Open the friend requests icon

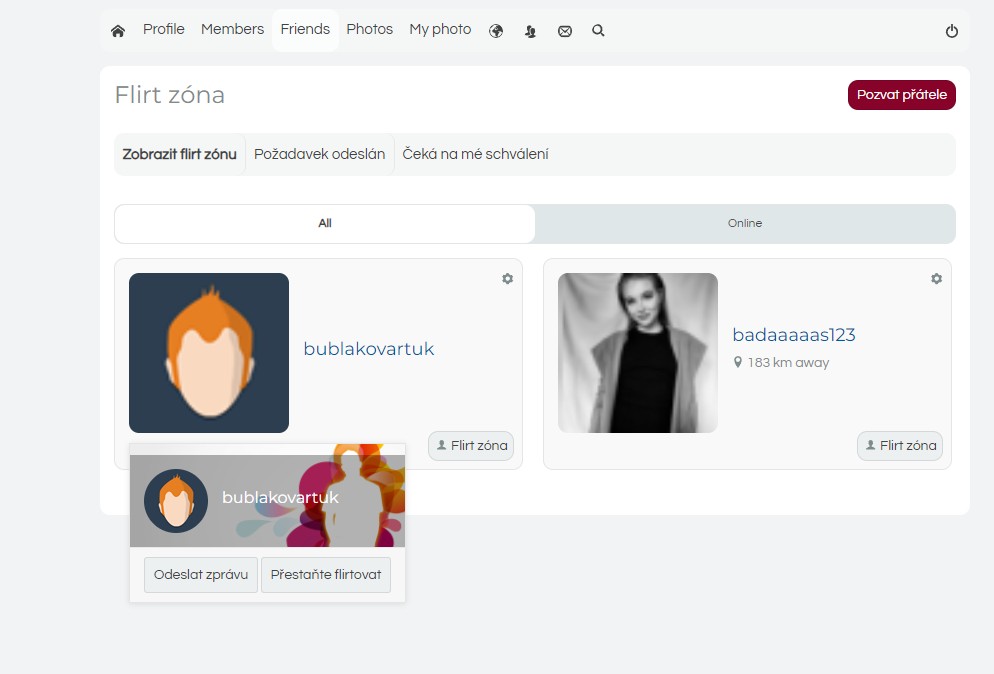coord(530,31)
